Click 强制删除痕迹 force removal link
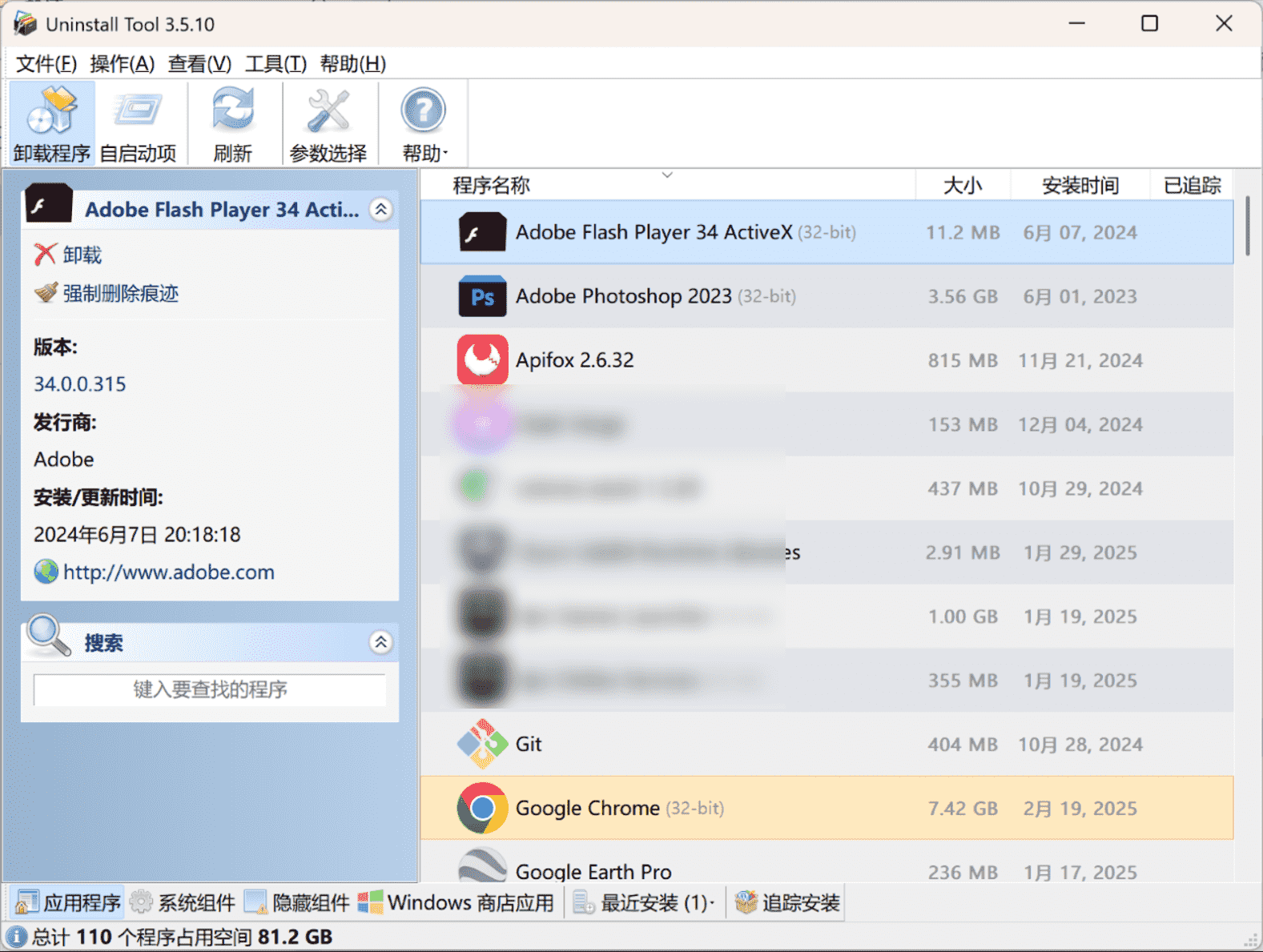The image size is (1263, 952). coord(121,293)
